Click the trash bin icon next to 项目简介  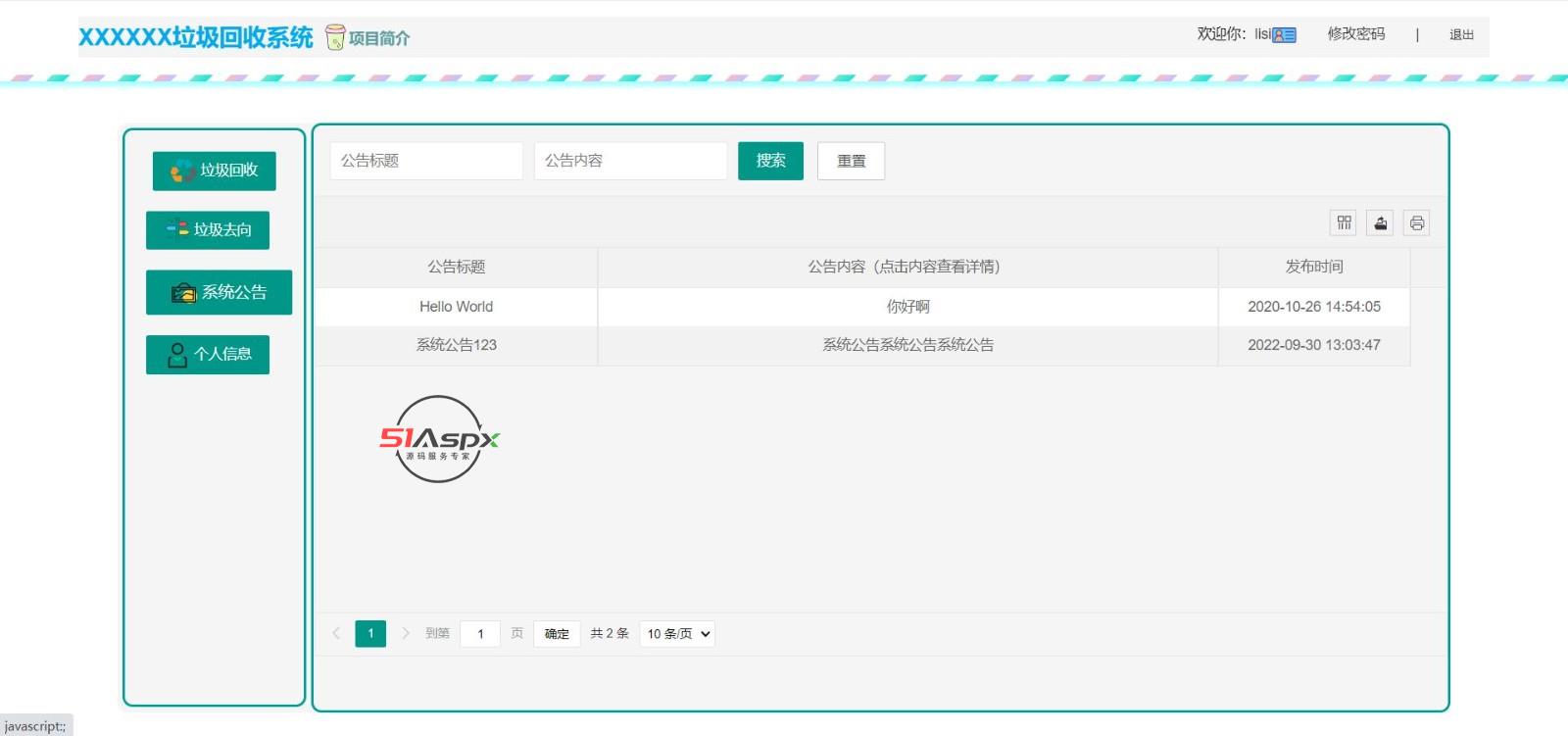click(335, 37)
